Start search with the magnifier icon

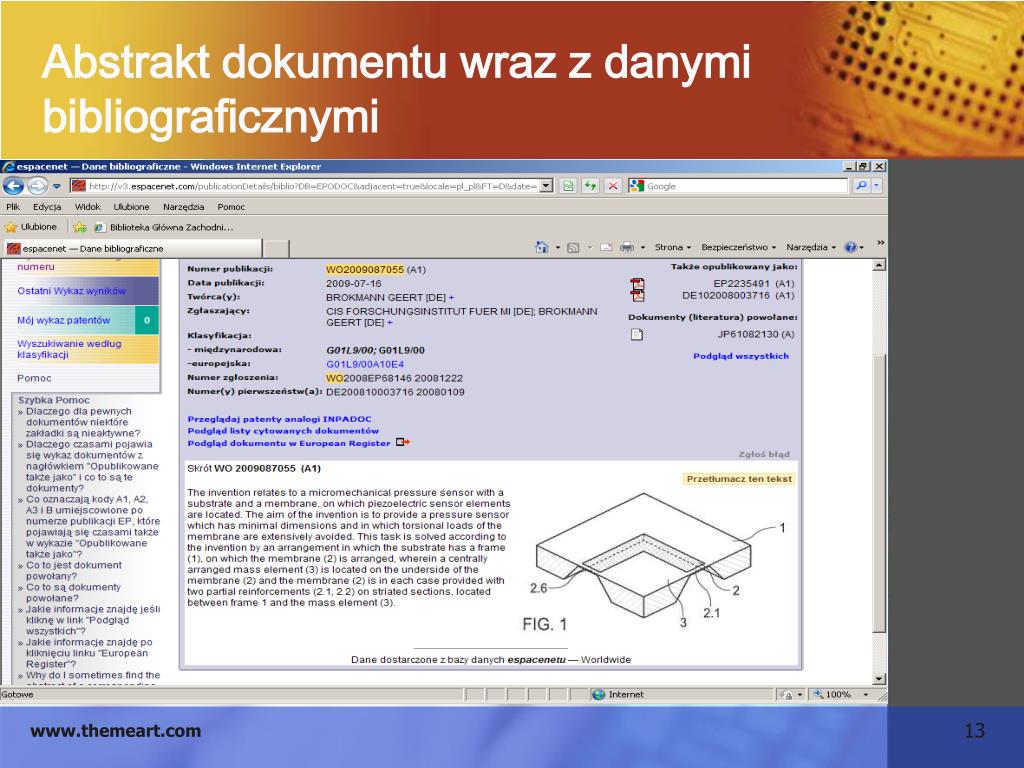point(861,186)
